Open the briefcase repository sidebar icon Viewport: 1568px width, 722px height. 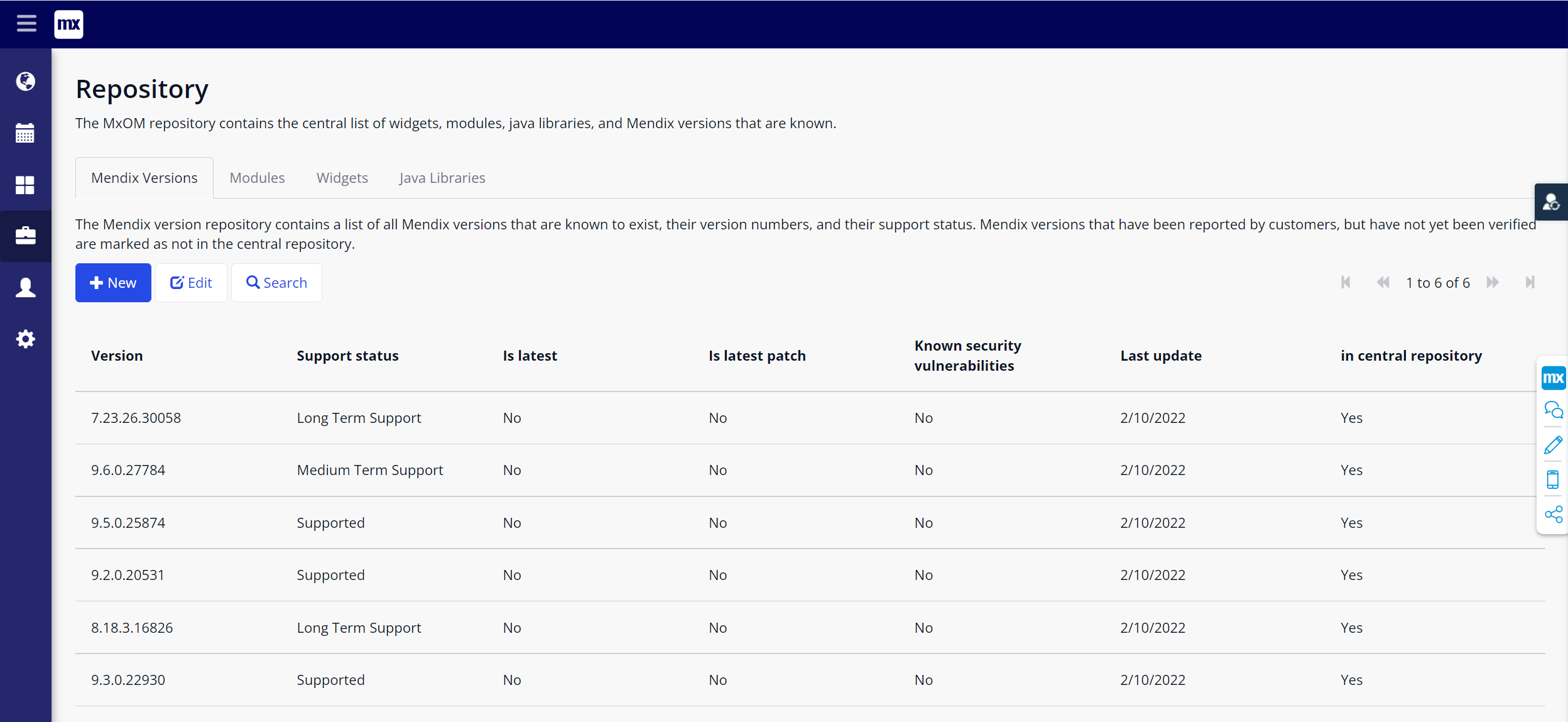coord(26,236)
